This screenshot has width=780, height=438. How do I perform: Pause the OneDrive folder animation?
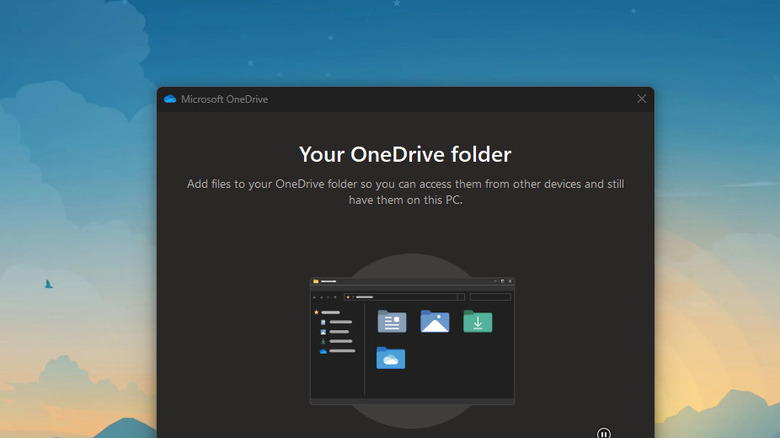603,433
